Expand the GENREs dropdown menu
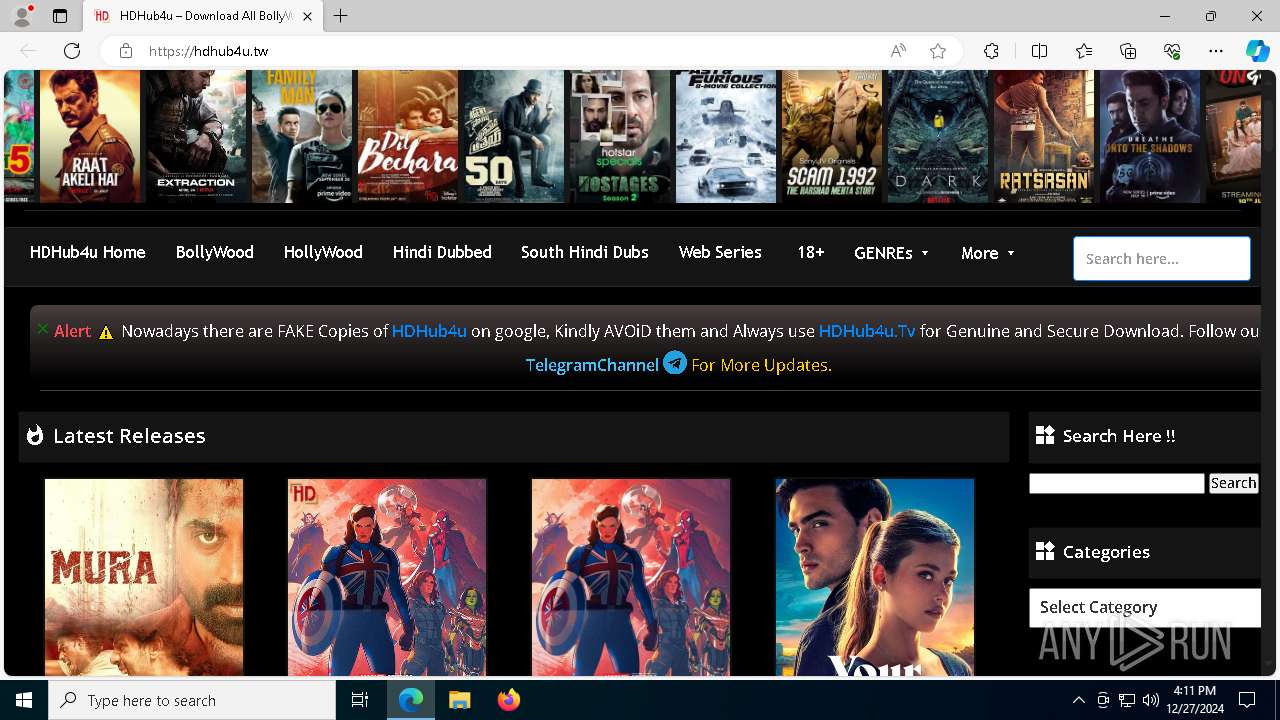Image resolution: width=1280 pixels, height=720 pixels. (x=891, y=253)
